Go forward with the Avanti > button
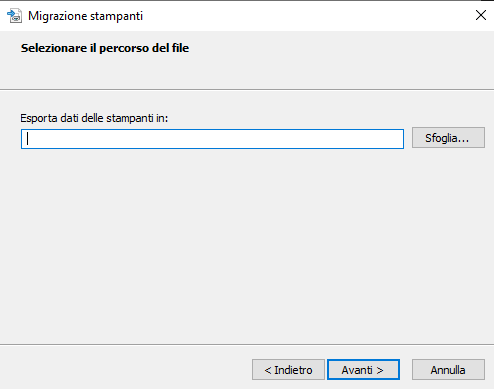 pyautogui.click(x=363, y=370)
